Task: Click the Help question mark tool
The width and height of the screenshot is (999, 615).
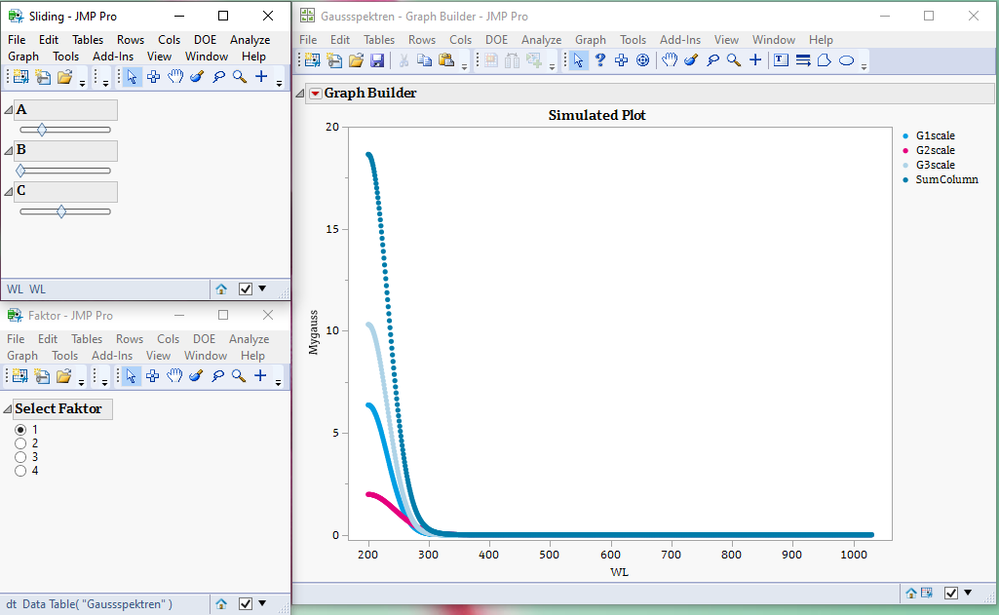Action: click(599, 60)
